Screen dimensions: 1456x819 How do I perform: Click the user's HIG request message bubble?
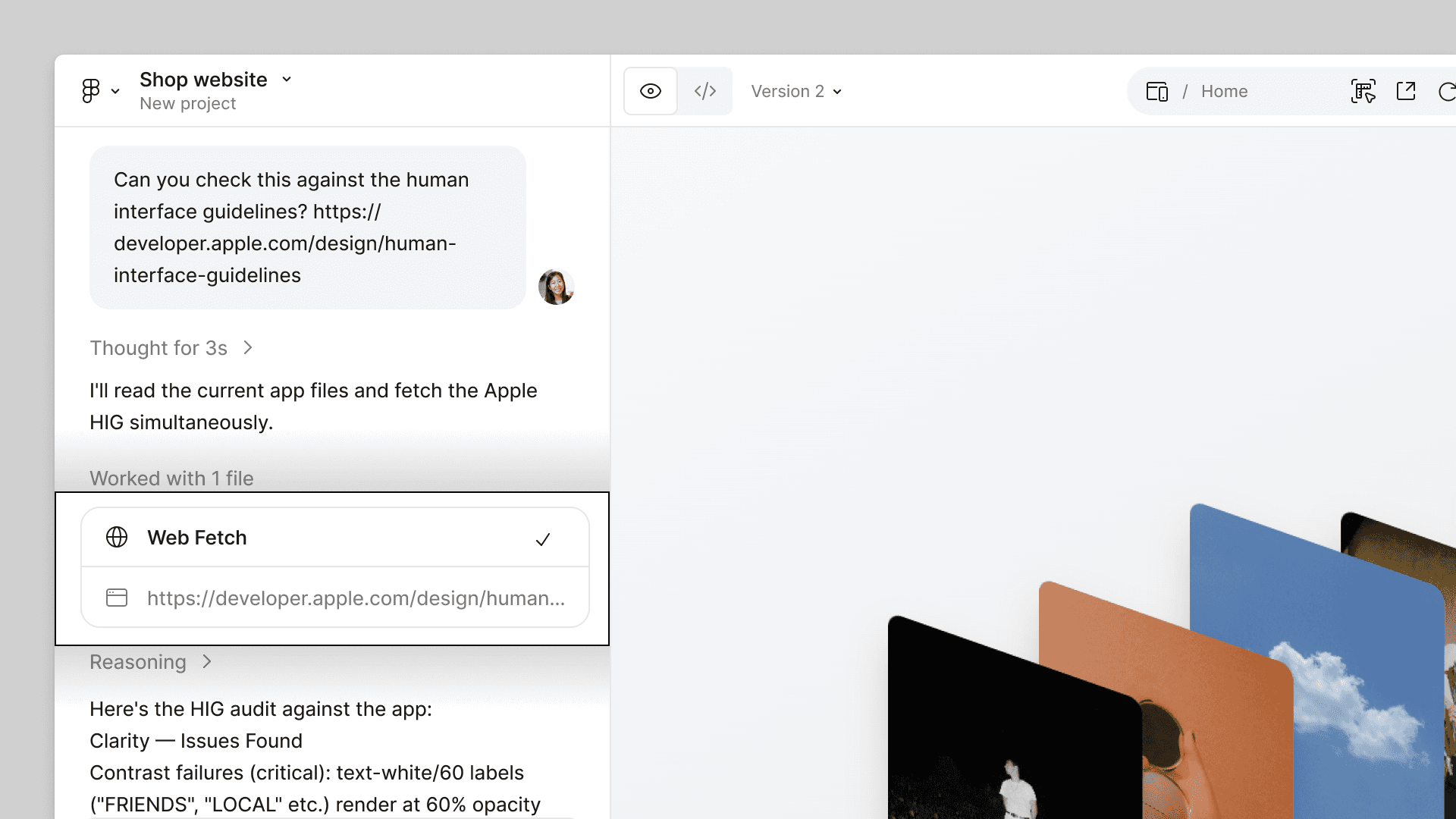click(x=308, y=227)
